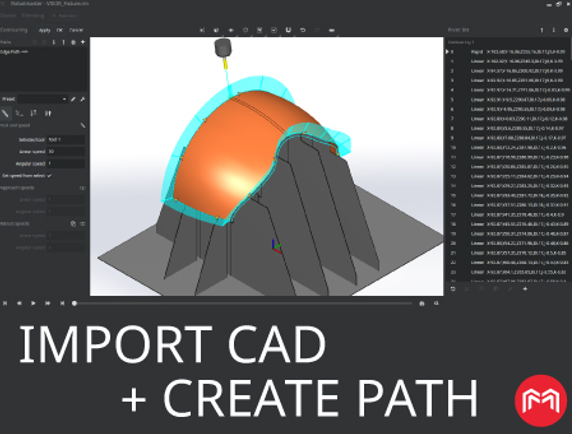The width and height of the screenshot is (572, 434).
Task: Click the pencil edit icon beside Preset
Action: 73,99
